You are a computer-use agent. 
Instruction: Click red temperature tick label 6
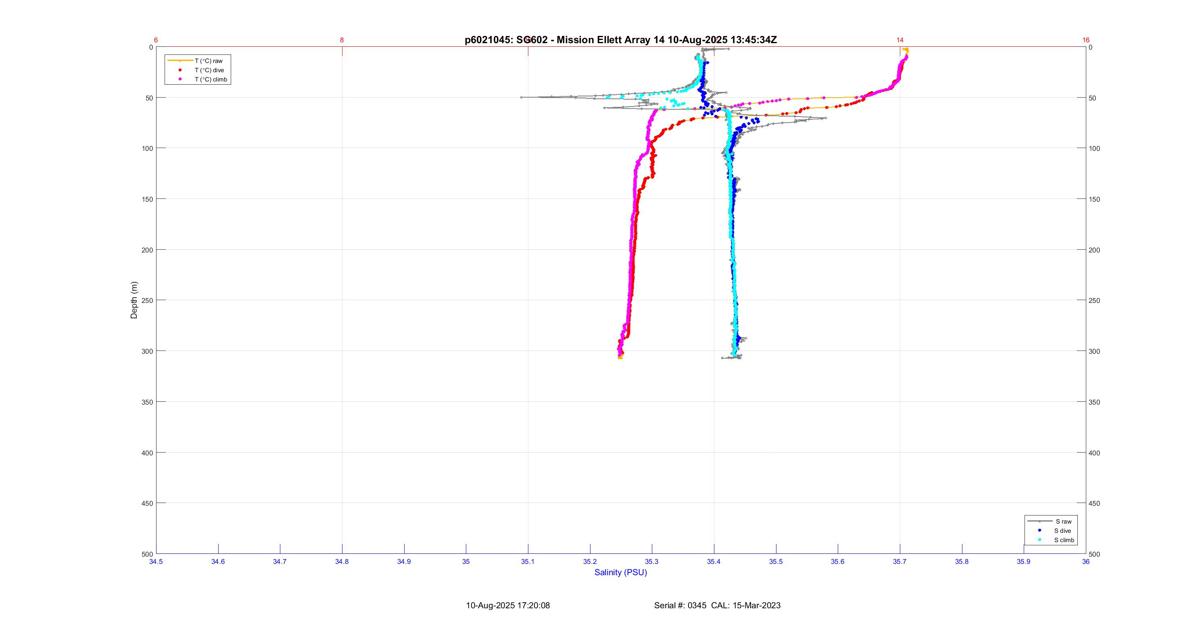156,40
